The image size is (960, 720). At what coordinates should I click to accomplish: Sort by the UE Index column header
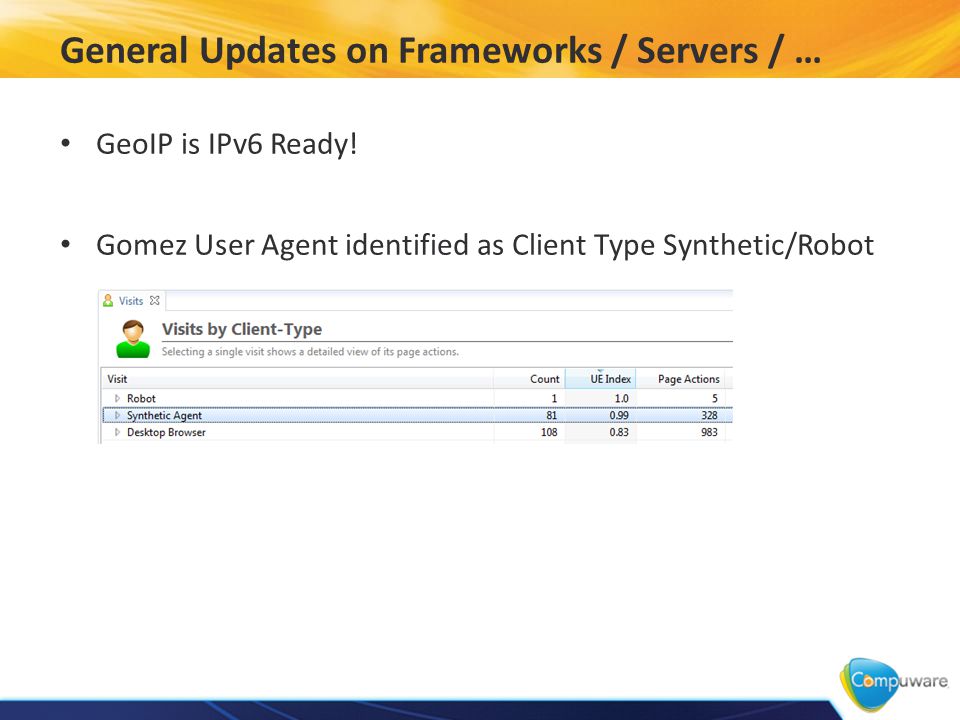pyautogui.click(x=601, y=379)
